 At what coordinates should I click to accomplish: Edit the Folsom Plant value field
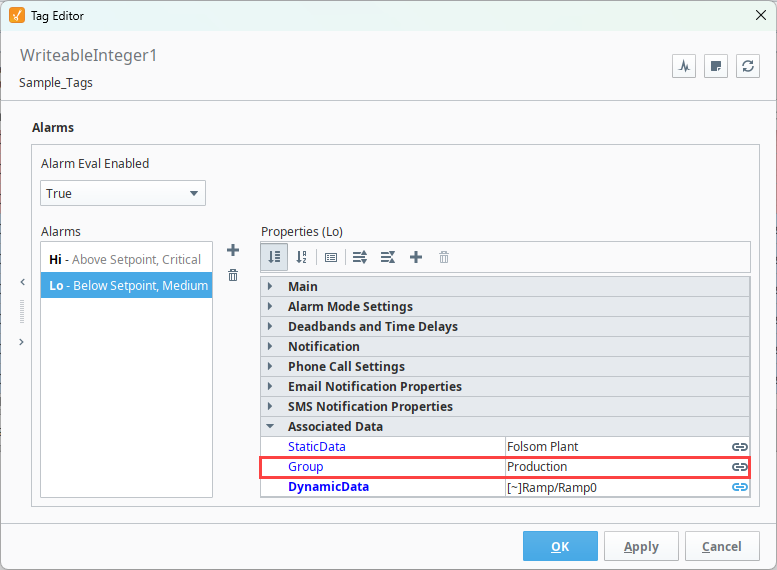(x=618, y=447)
